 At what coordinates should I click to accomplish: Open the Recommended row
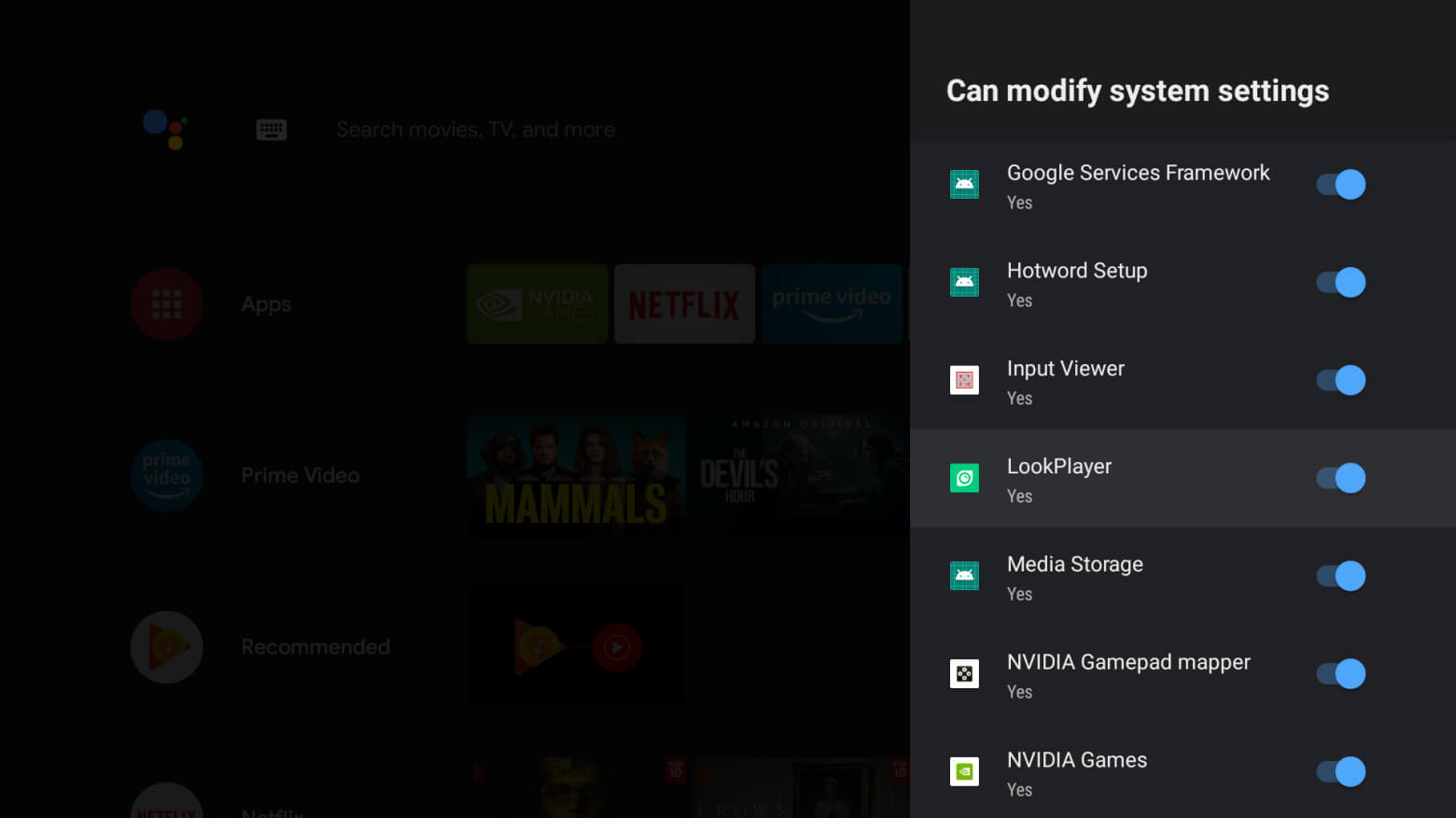click(x=166, y=646)
